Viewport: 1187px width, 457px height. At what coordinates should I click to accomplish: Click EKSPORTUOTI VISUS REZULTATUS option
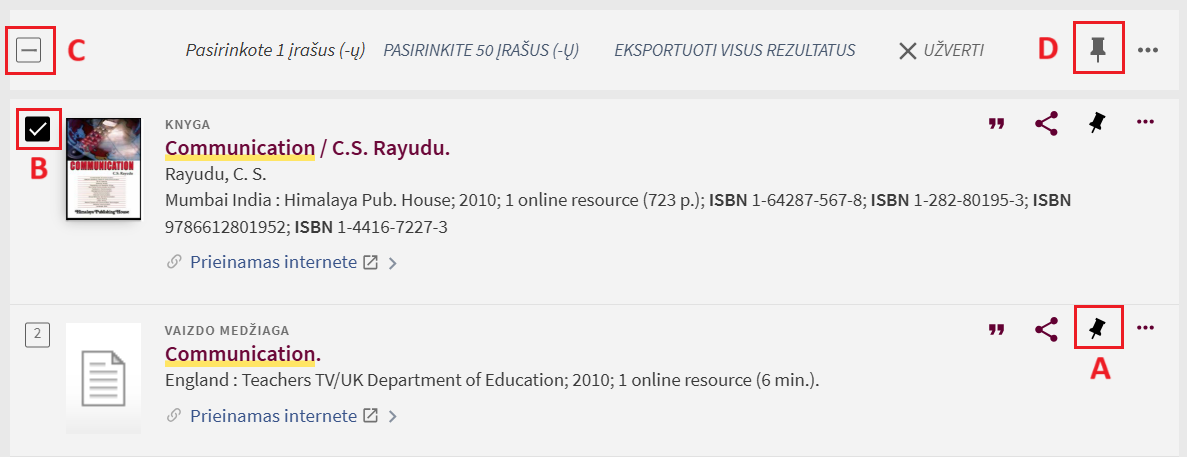pos(735,50)
